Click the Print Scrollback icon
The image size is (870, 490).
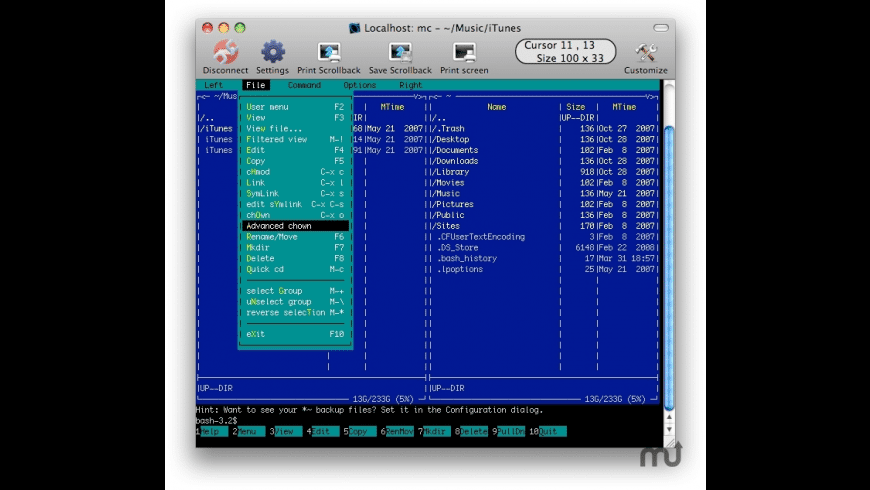coord(329,52)
